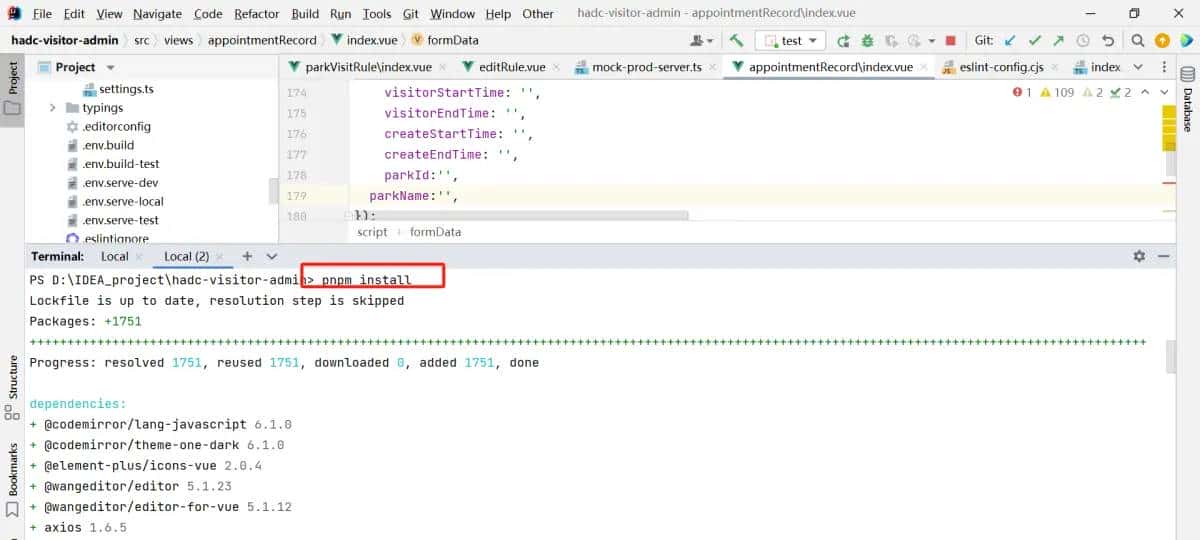Open the test run configuration dropdown

pos(790,41)
